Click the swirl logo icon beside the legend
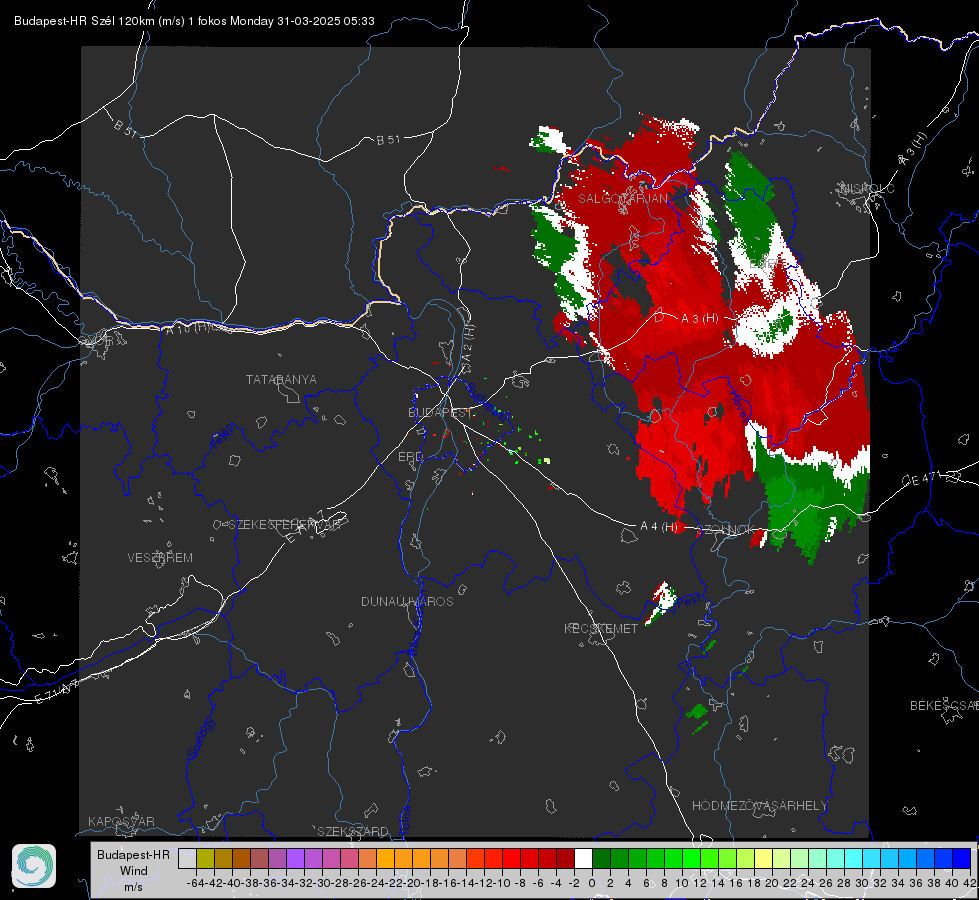This screenshot has height=900, width=979. point(34,866)
